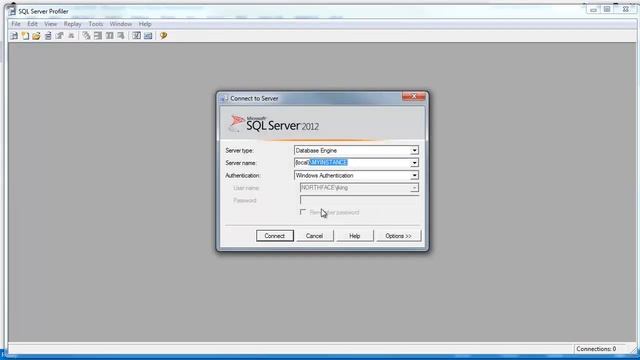Click the SQL Server Profiler title bar icon
This screenshot has height=360, width=640.
(x=12, y=11)
